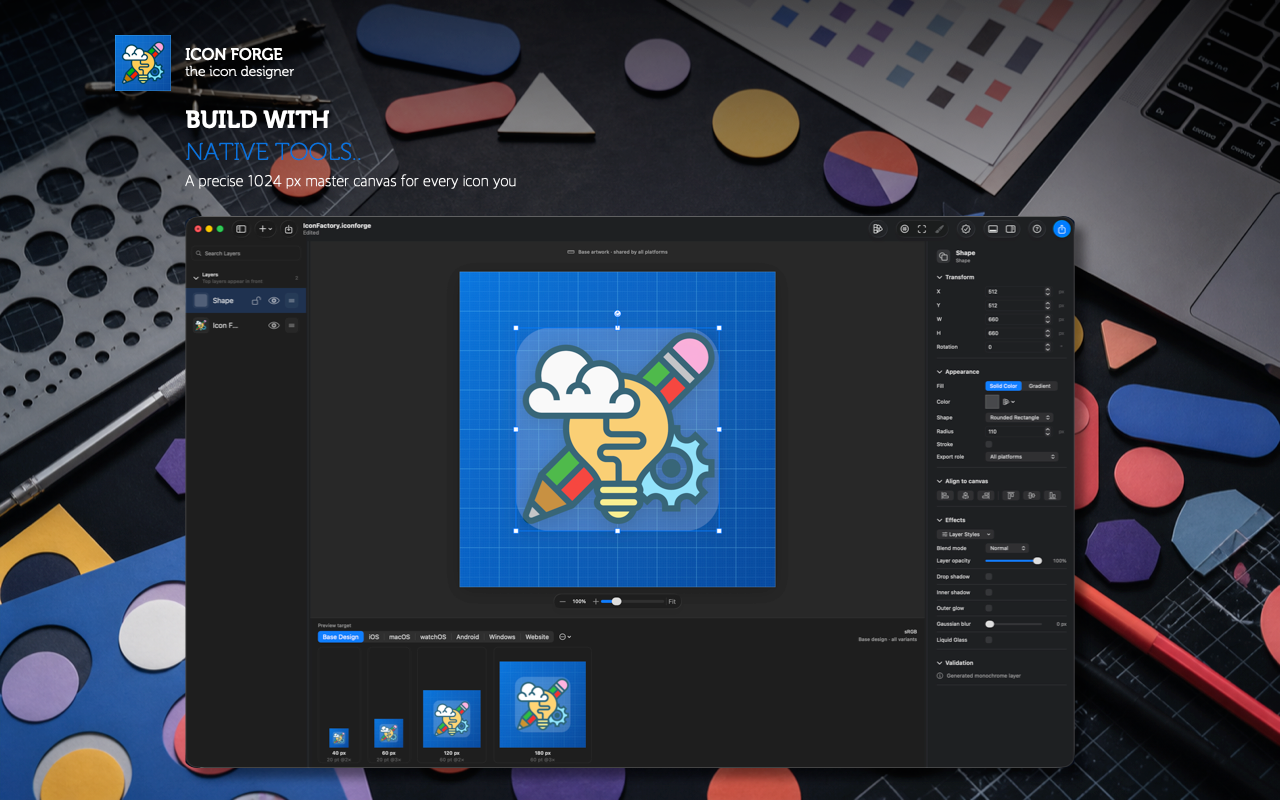Image resolution: width=1280 pixels, height=800 pixels.
Task: Switch to the macOS preview tab
Action: (x=400, y=637)
